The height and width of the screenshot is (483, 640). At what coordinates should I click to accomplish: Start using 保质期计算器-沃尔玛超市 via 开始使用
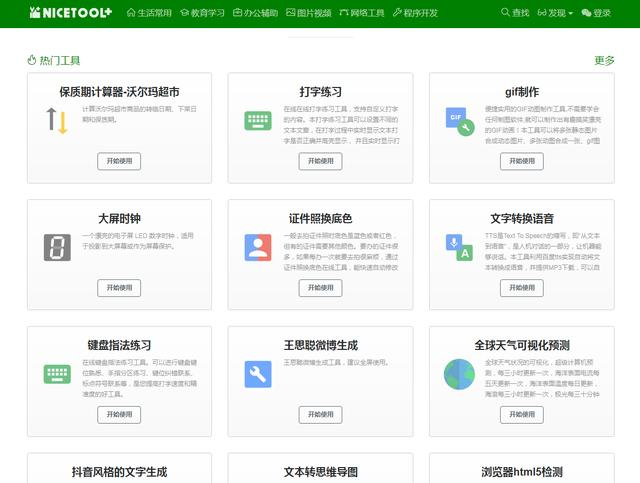click(119, 161)
